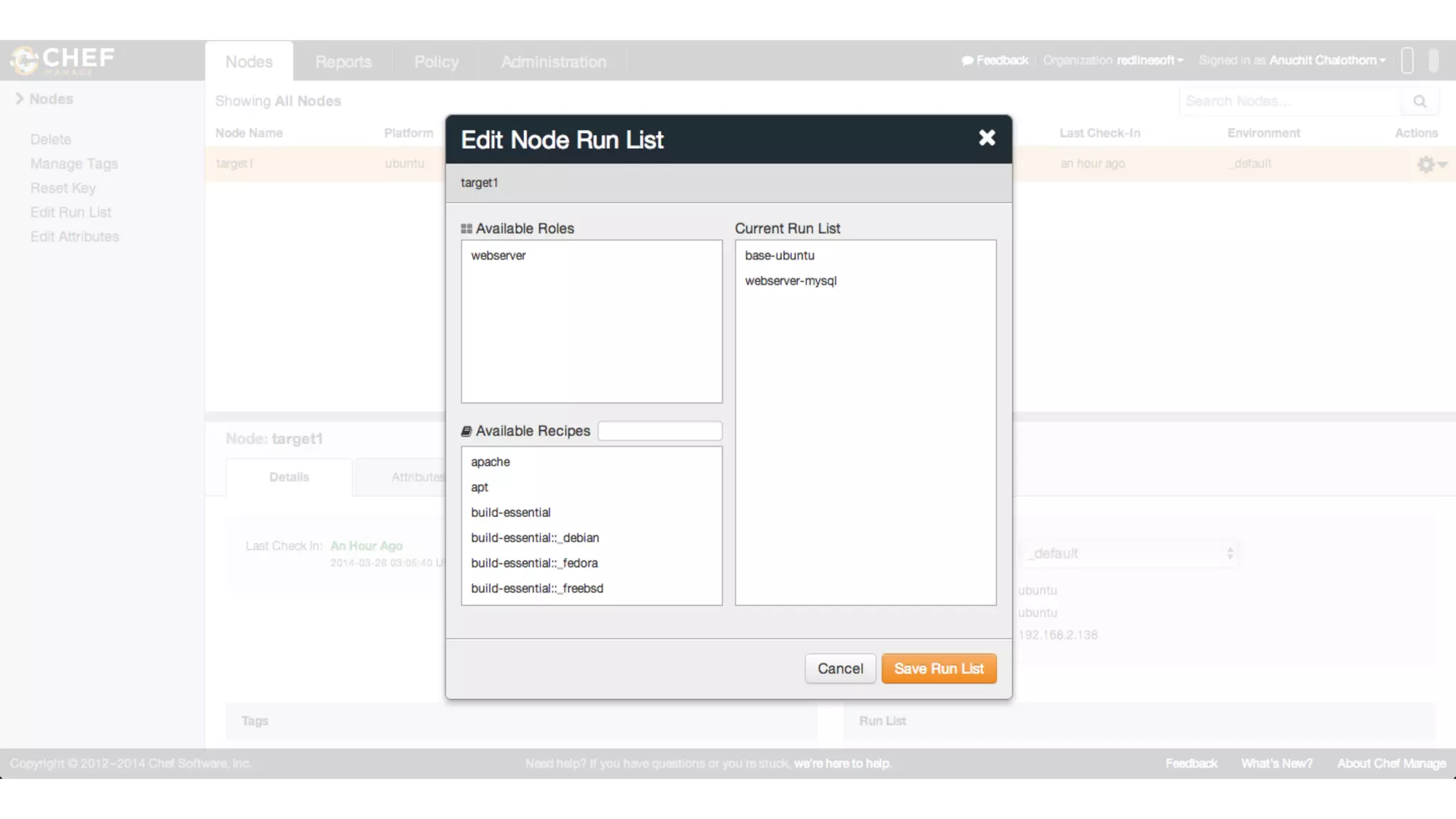Open the Organization redlinesoft dropdown
Image resolution: width=1456 pixels, height=819 pixels.
pyautogui.click(x=1149, y=60)
